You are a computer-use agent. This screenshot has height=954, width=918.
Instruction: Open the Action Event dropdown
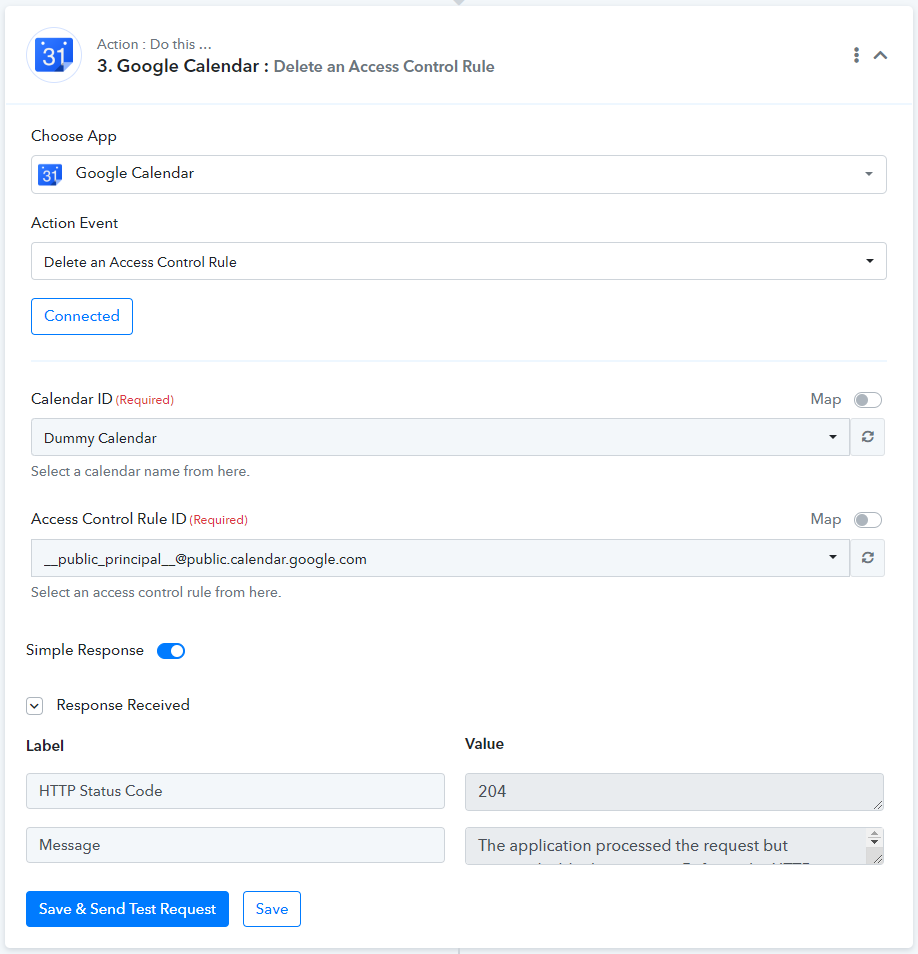459,262
